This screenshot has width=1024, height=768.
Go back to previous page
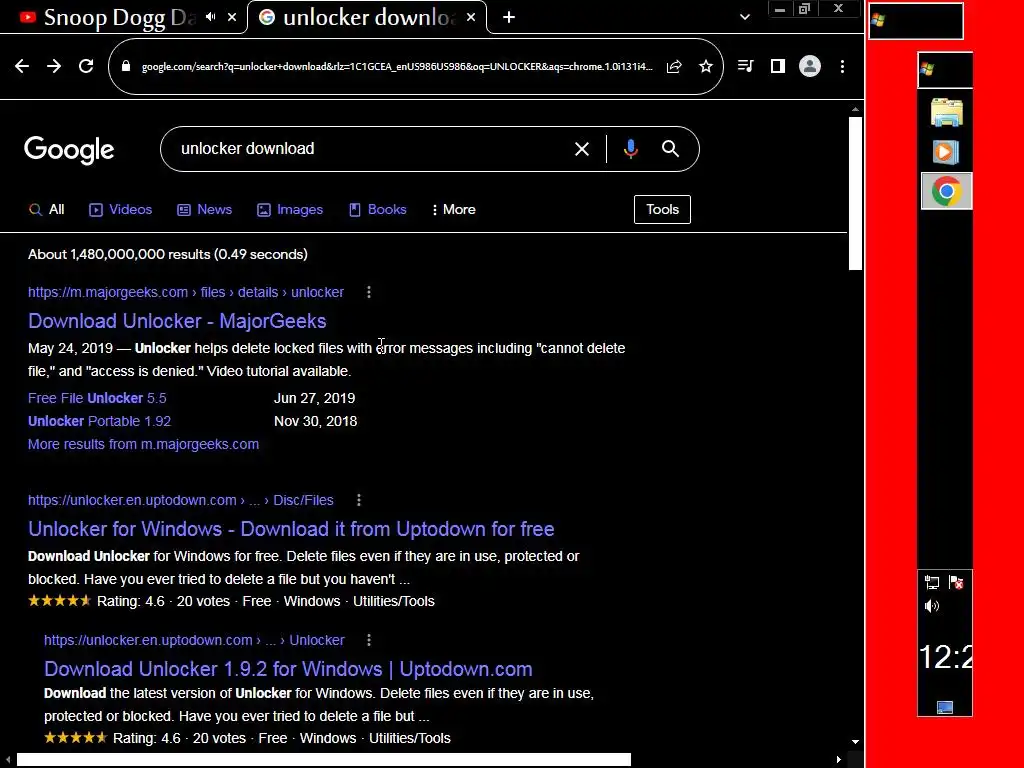[22, 66]
